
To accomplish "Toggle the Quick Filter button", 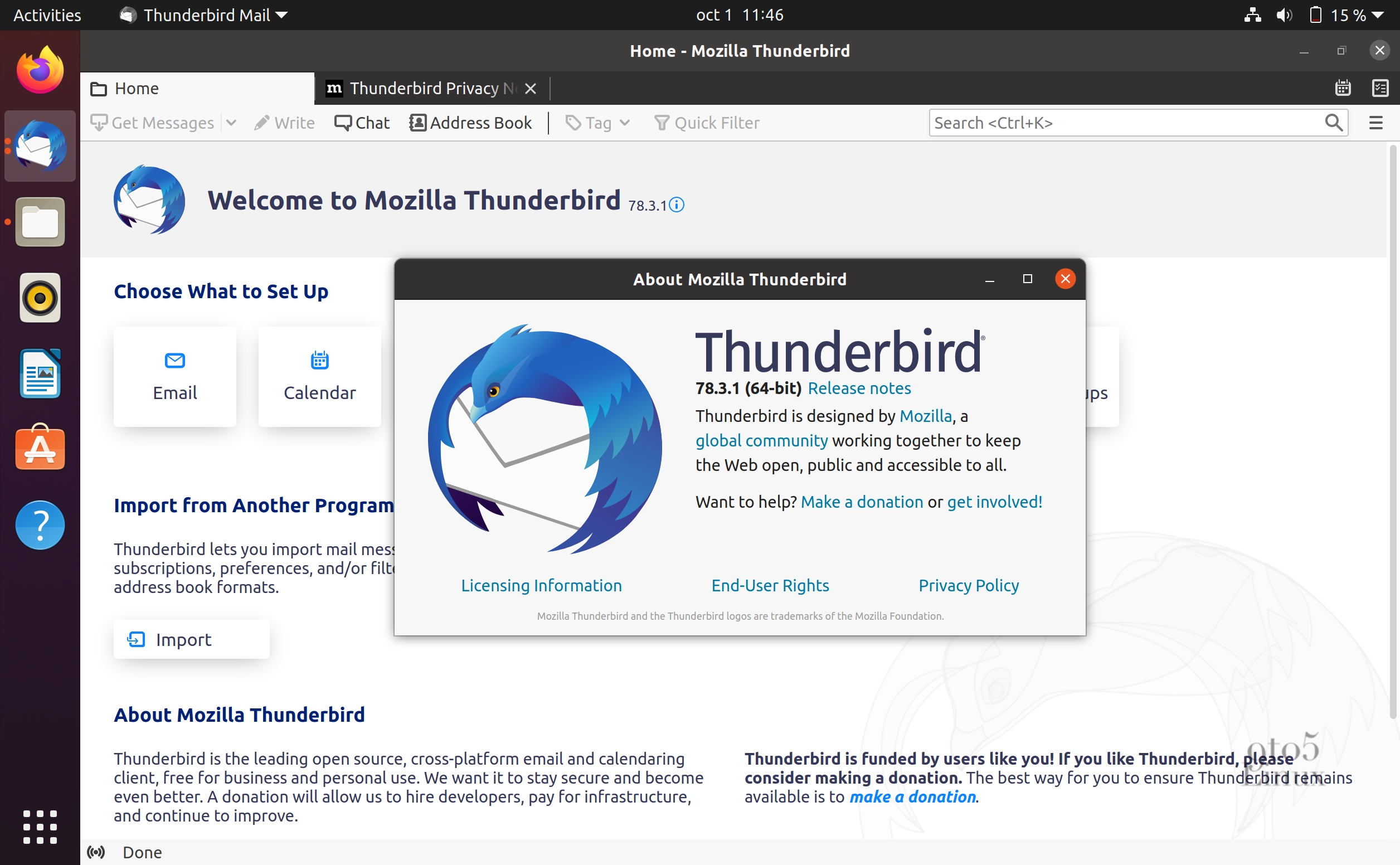I will (706, 123).
